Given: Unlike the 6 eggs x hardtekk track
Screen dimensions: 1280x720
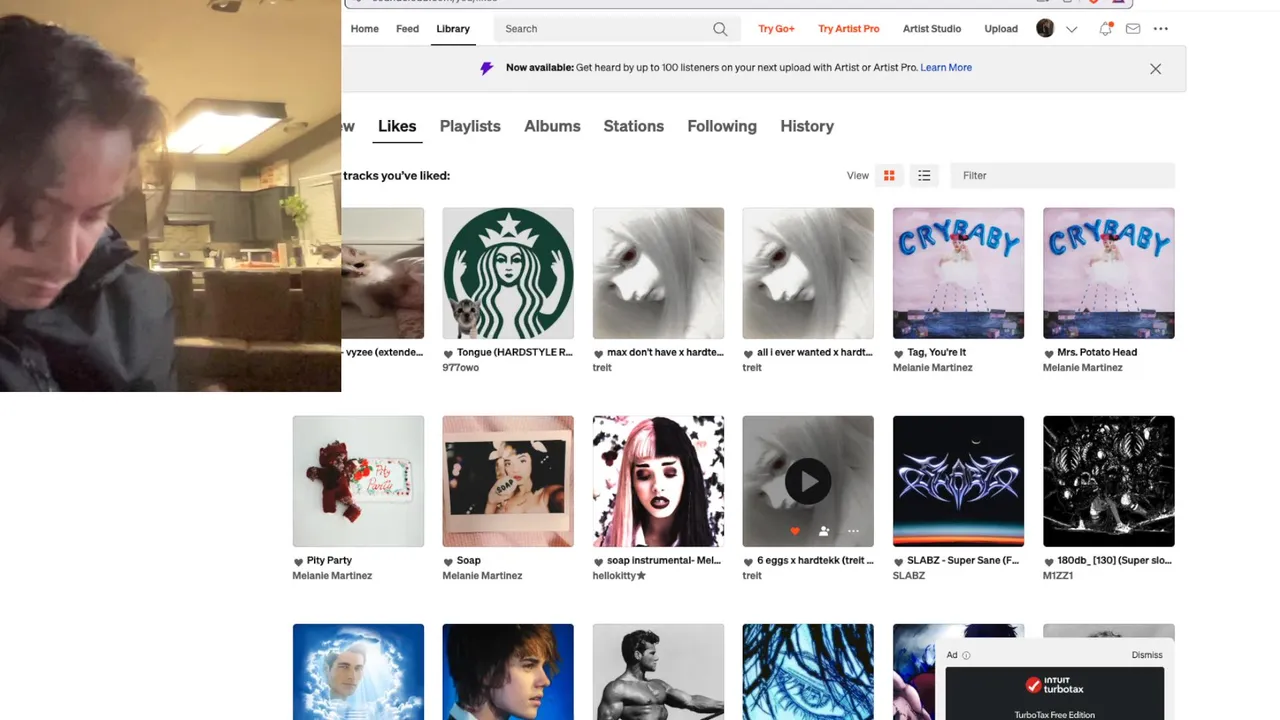Looking at the screenshot, I should pos(795,531).
